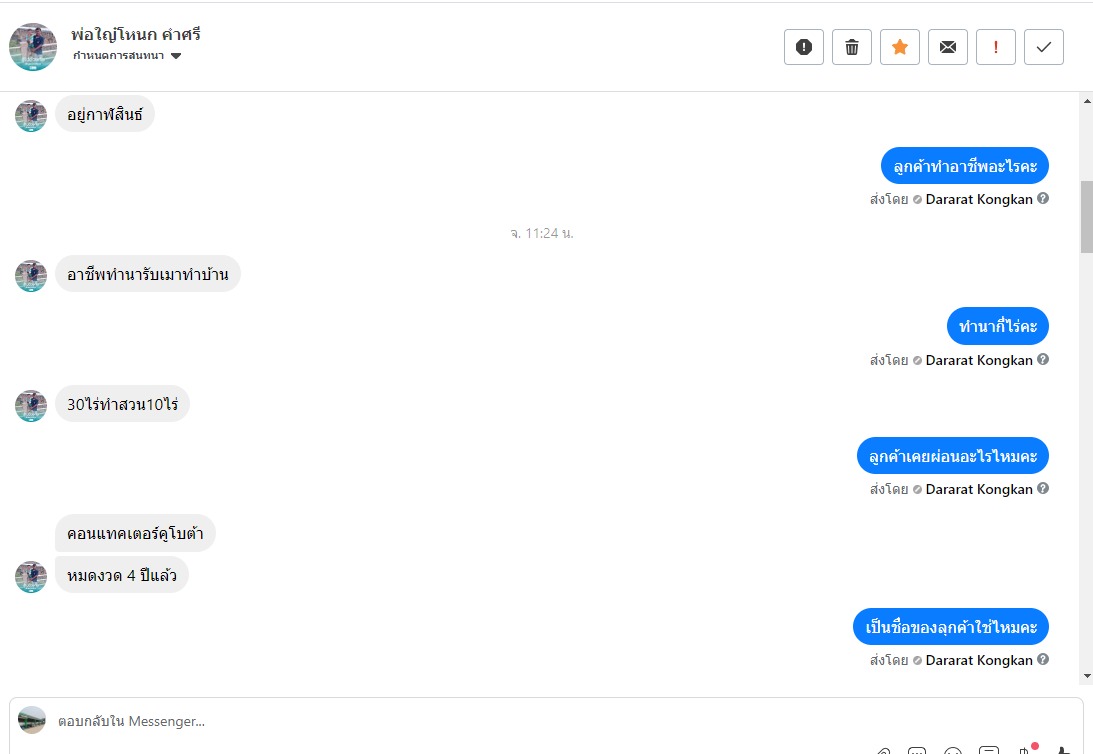Viewport: 1093px width, 754px height.
Task: Mark conversation done with checkmark
Action: pos(1044,47)
